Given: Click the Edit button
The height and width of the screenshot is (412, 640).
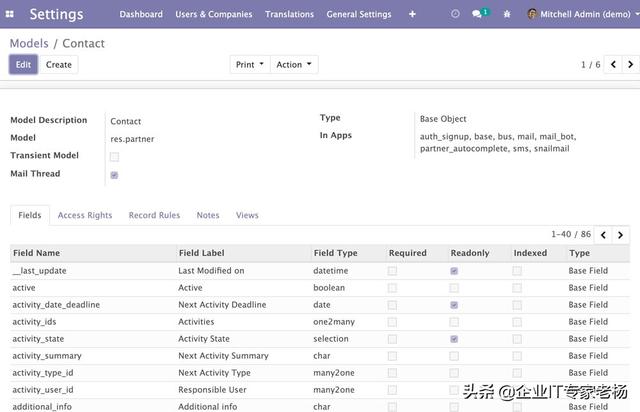Looking at the screenshot, I should 23,65.
